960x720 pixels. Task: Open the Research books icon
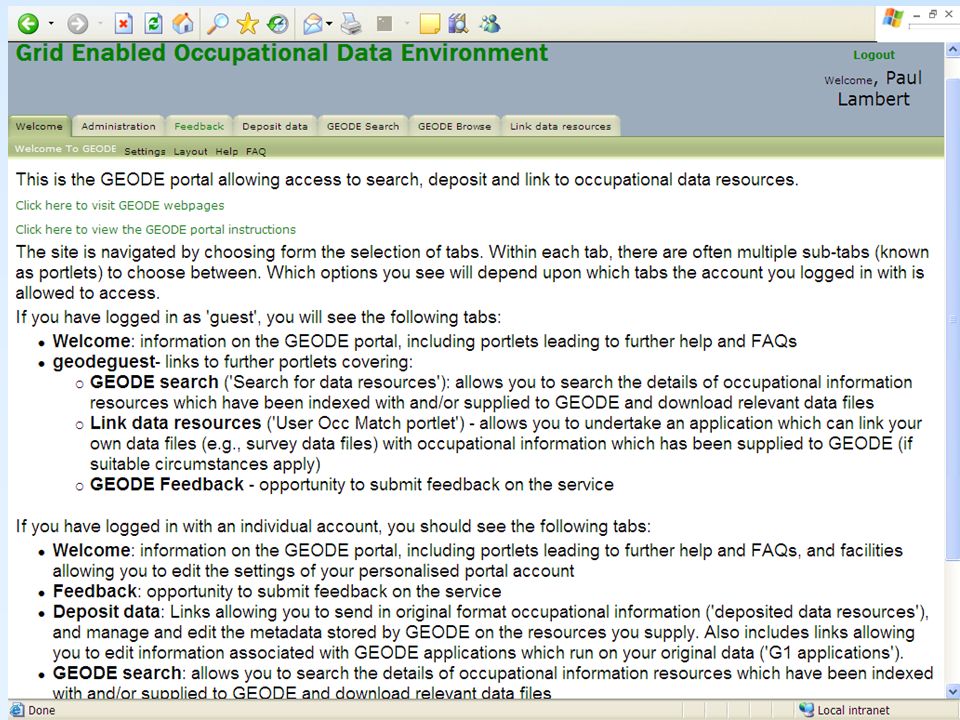point(459,24)
